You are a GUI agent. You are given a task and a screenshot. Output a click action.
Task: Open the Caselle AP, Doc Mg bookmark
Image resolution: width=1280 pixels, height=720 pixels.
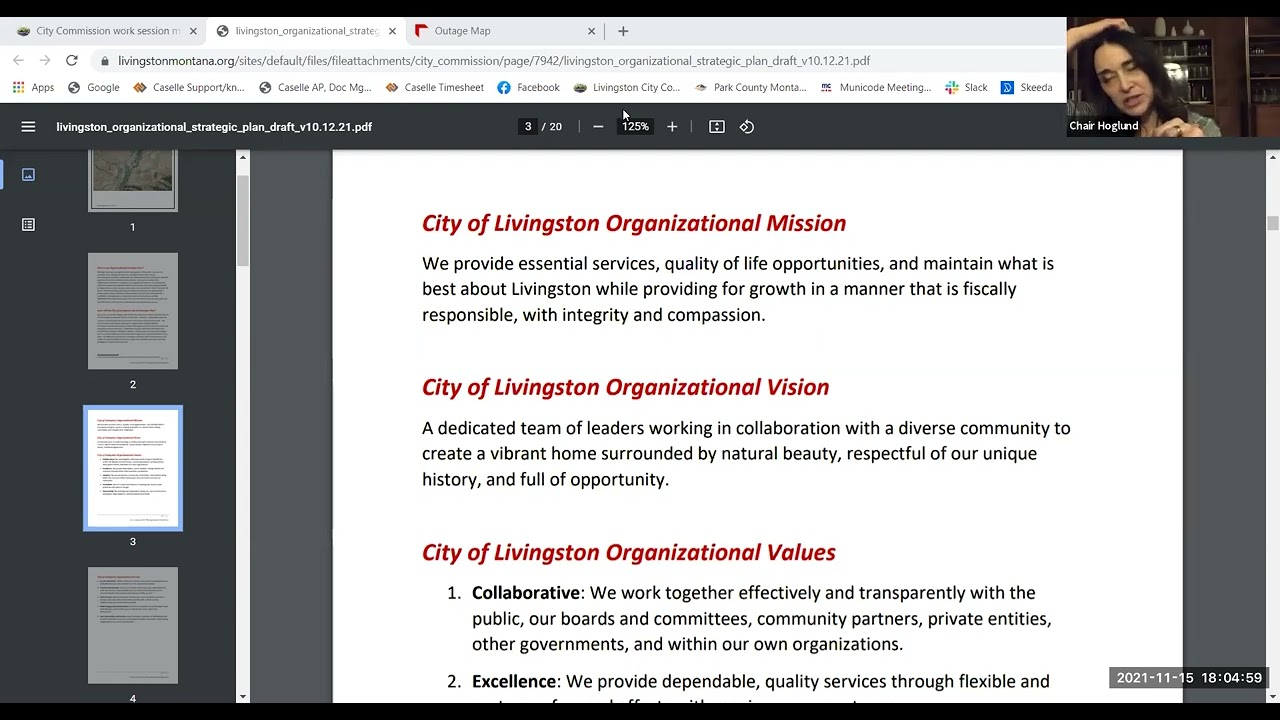pos(315,88)
